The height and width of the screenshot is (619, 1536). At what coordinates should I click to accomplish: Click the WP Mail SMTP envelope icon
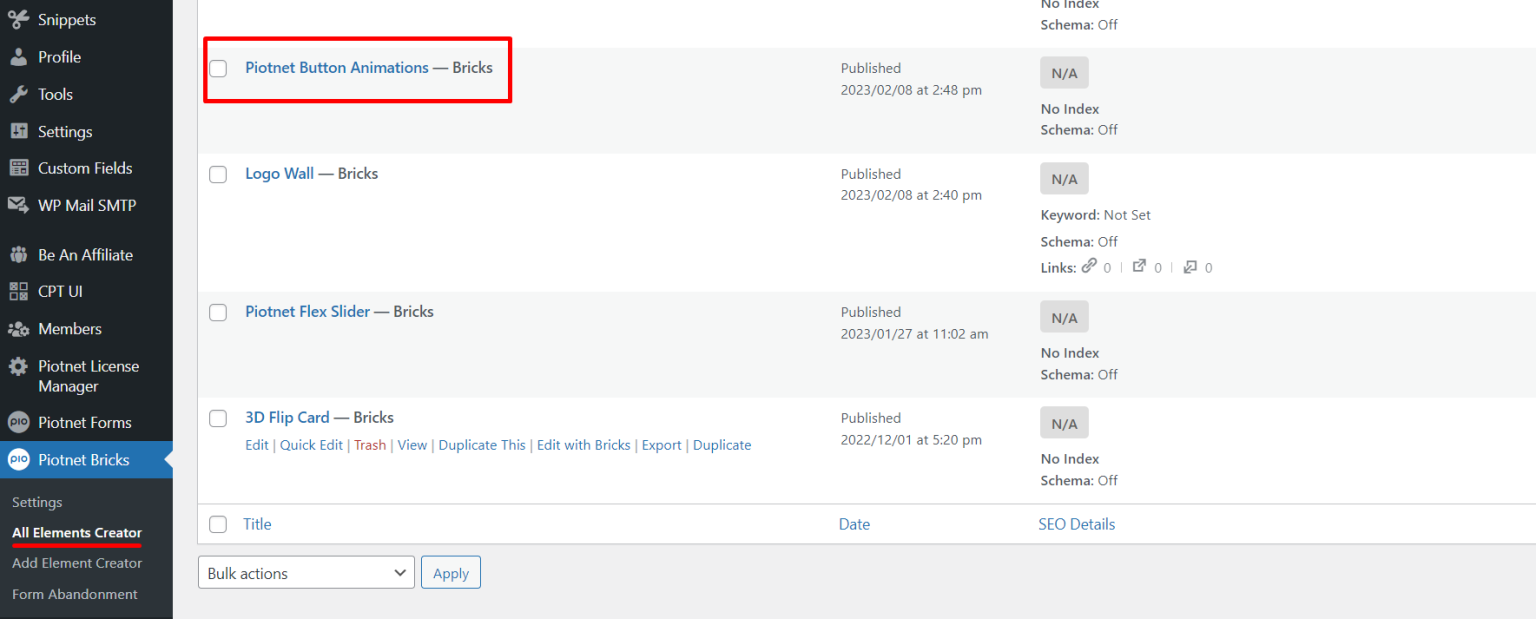18,205
